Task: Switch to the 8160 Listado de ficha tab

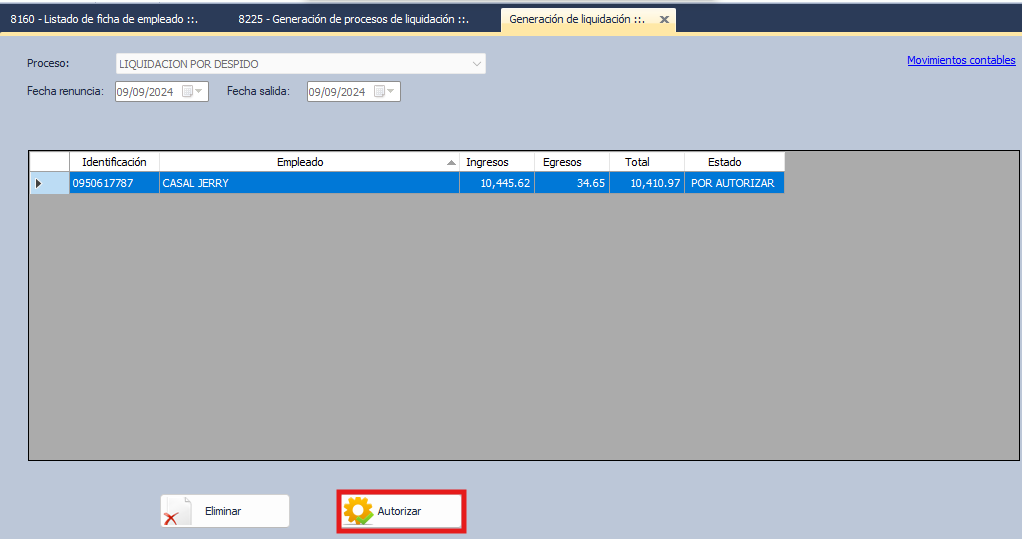Action: point(111,19)
